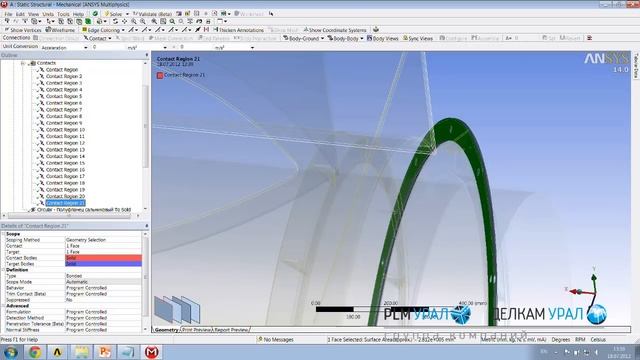Toggle Show Coordinate Systems

[335, 30]
